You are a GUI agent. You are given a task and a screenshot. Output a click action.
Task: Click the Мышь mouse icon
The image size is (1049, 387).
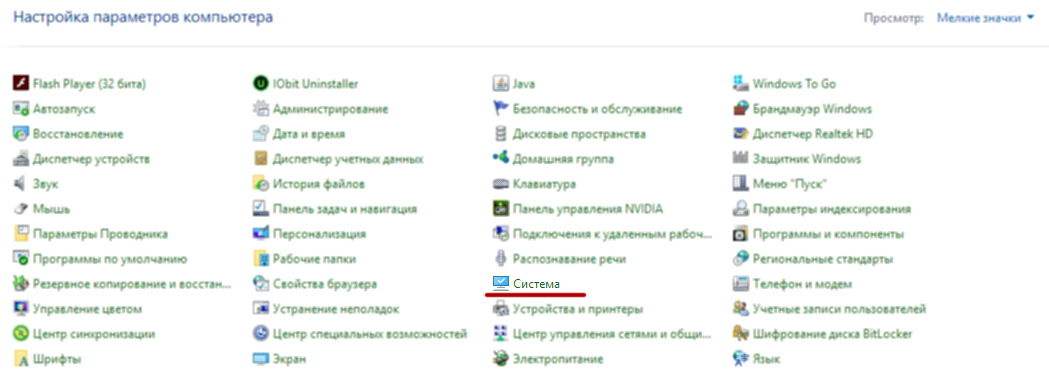(20, 209)
